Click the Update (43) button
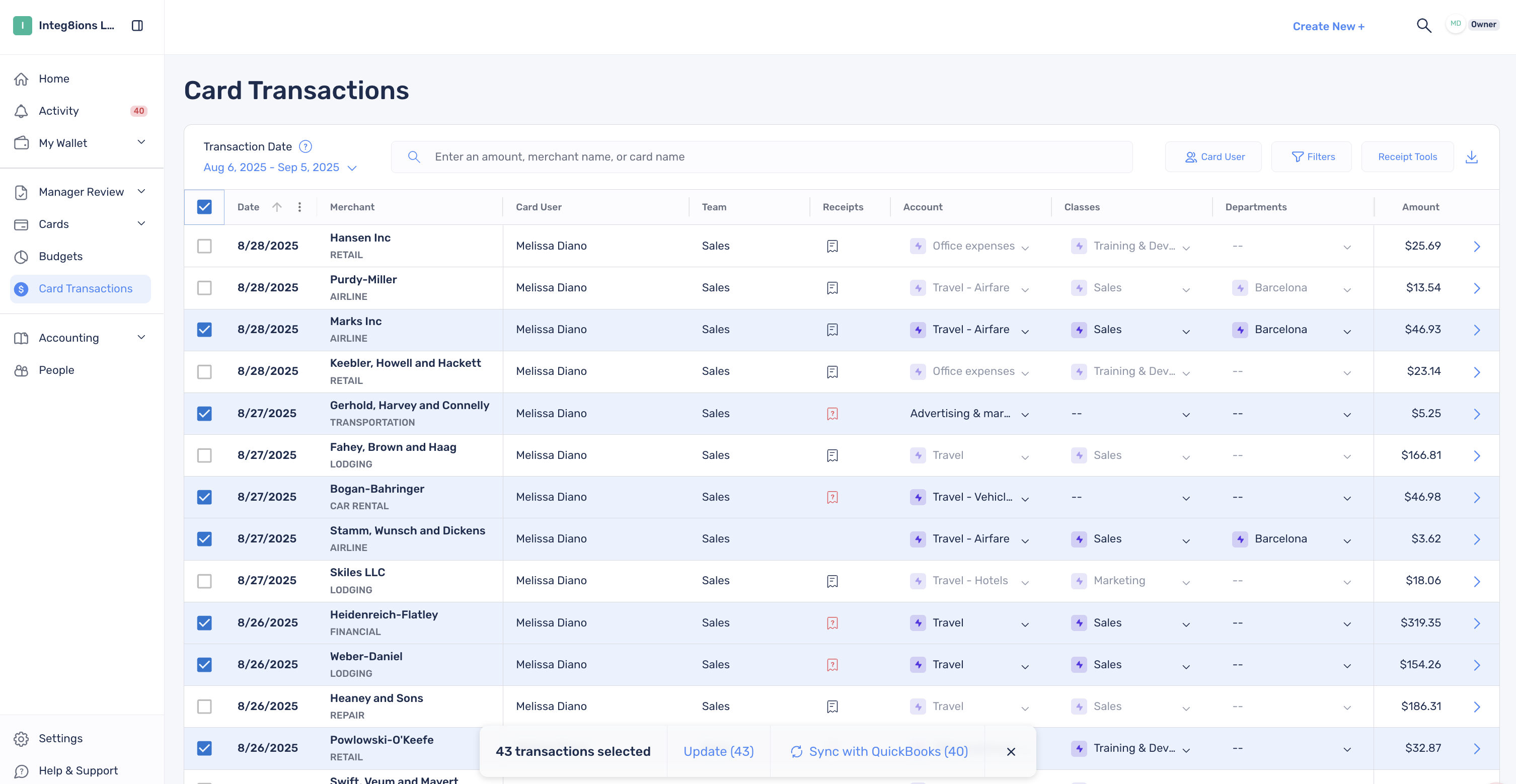 point(718,752)
